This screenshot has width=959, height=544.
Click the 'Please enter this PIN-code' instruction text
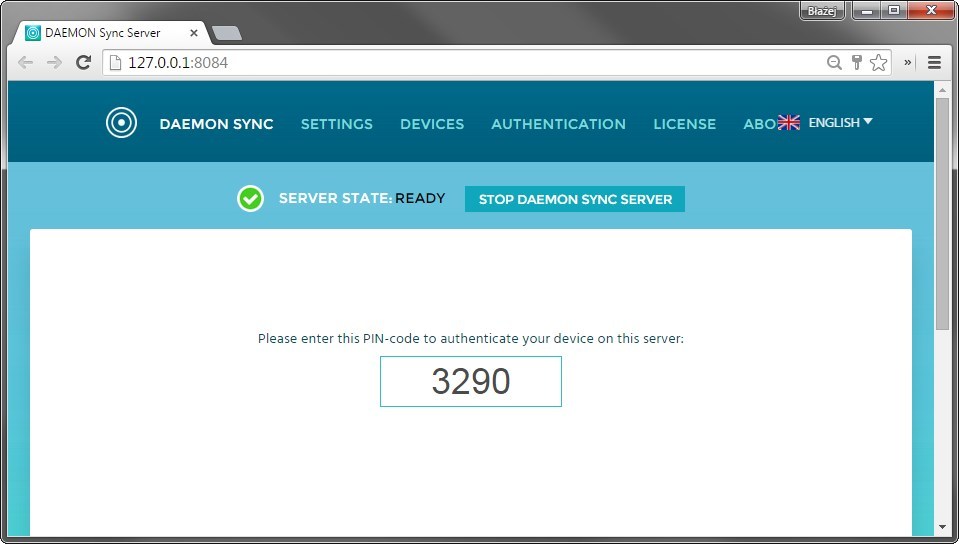pos(471,338)
